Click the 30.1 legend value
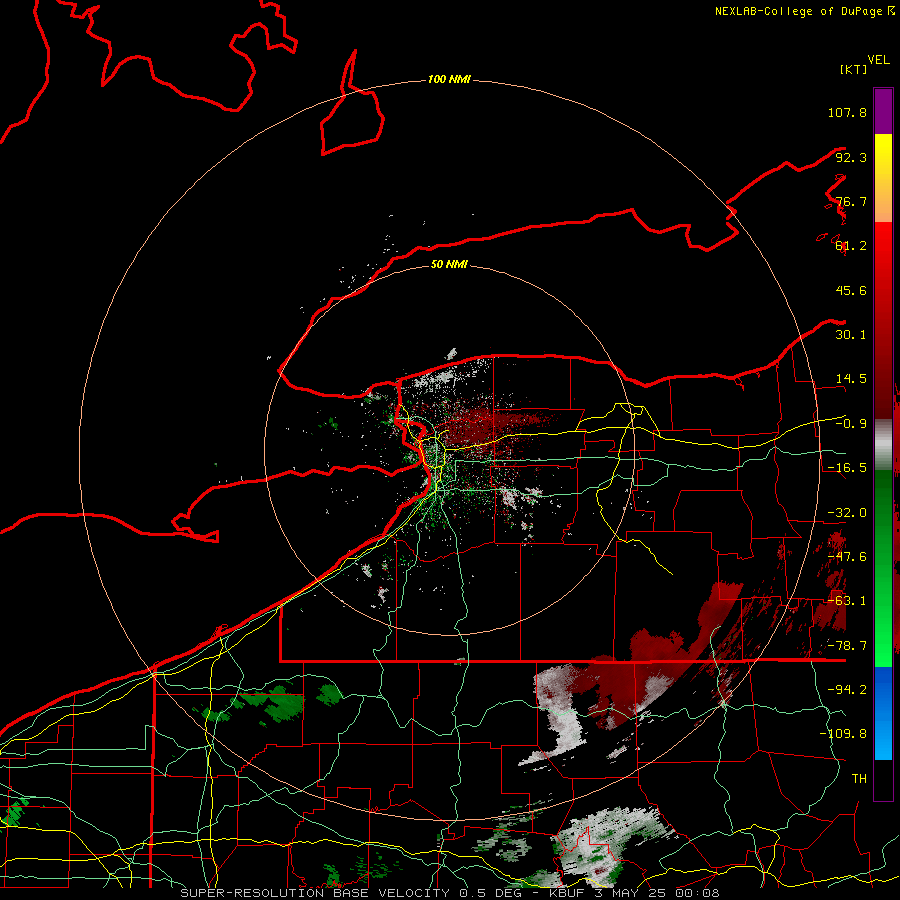 (x=851, y=335)
